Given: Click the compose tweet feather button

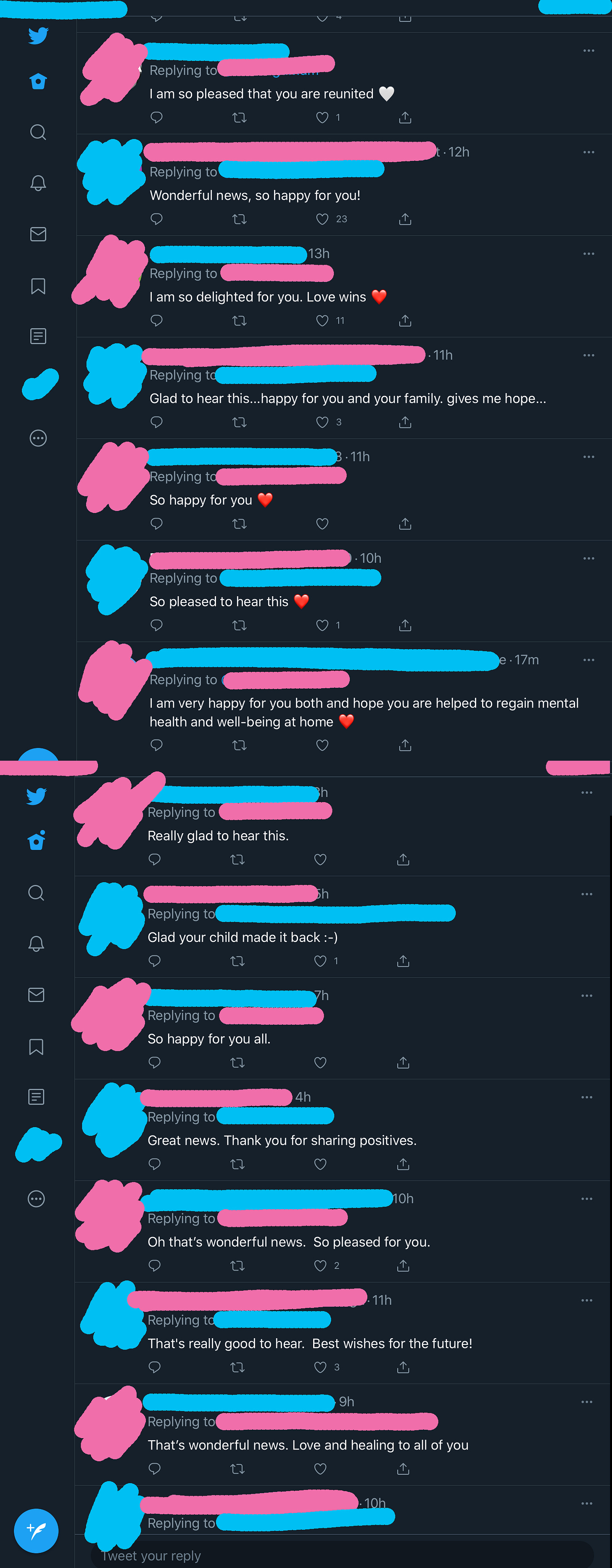Looking at the screenshot, I should pyautogui.click(x=37, y=1530).
